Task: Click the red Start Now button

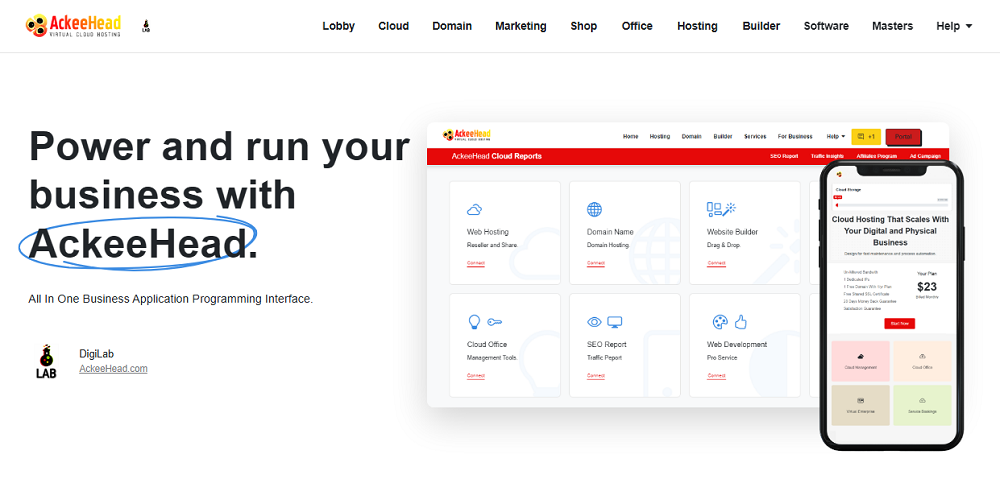Action: (899, 323)
